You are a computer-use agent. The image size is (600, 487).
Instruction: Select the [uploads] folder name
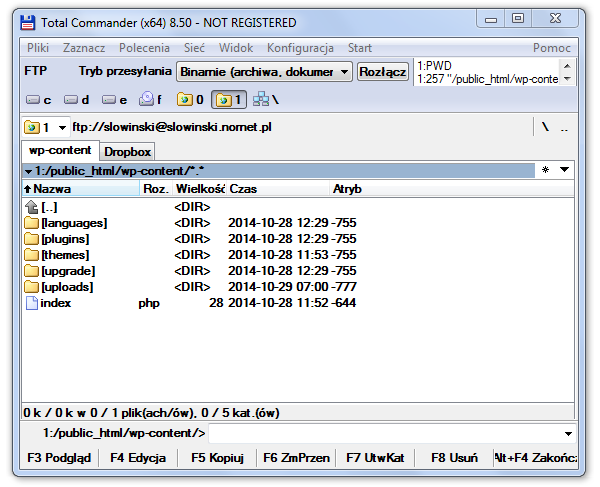[67, 287]
